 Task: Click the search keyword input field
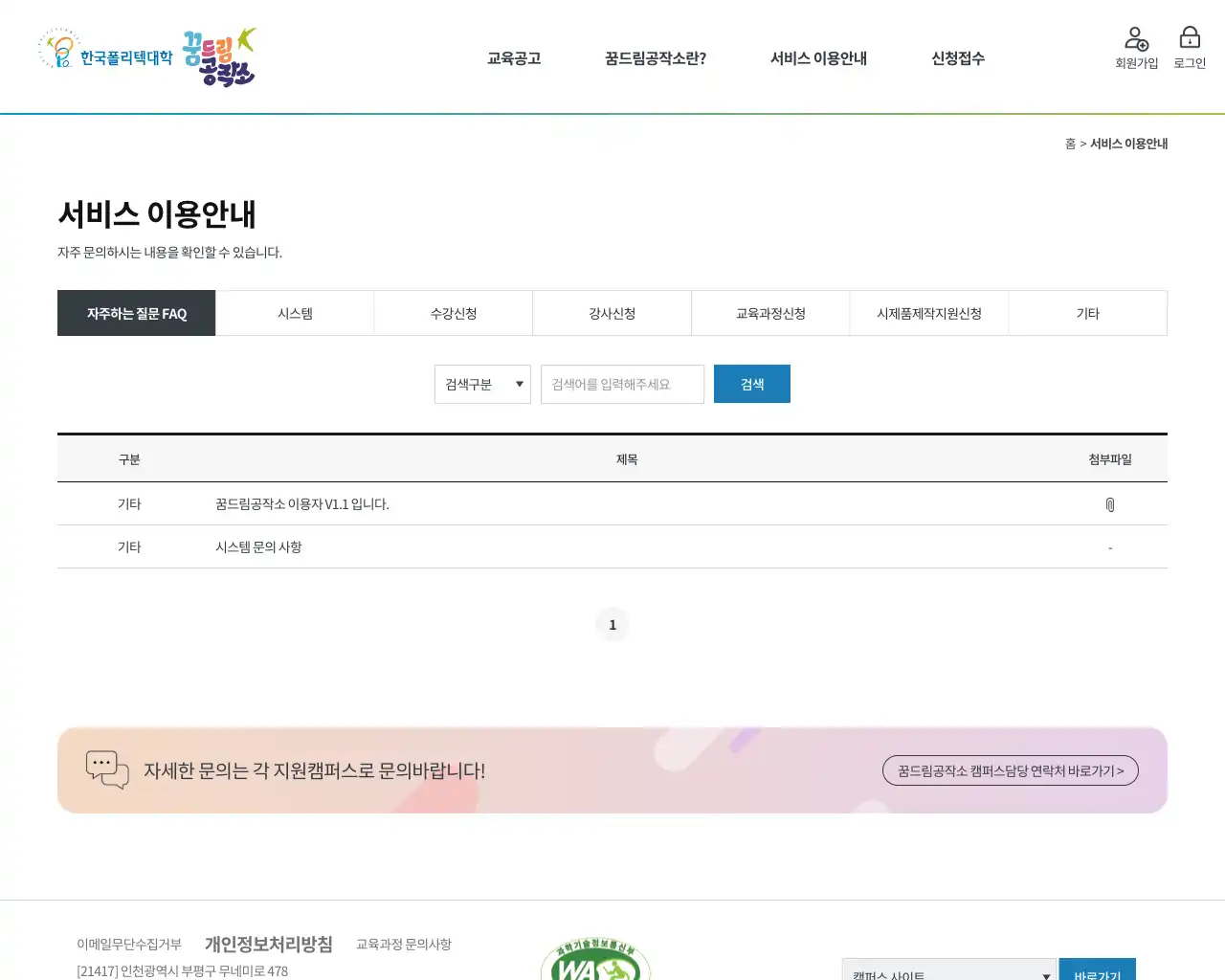pos(622,384)
